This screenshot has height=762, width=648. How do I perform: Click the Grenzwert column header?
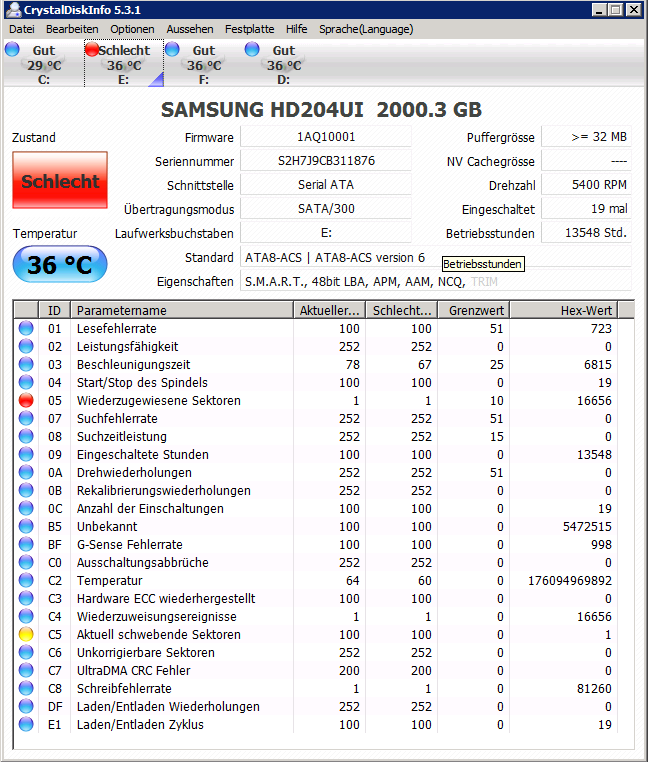coord(473,310)
